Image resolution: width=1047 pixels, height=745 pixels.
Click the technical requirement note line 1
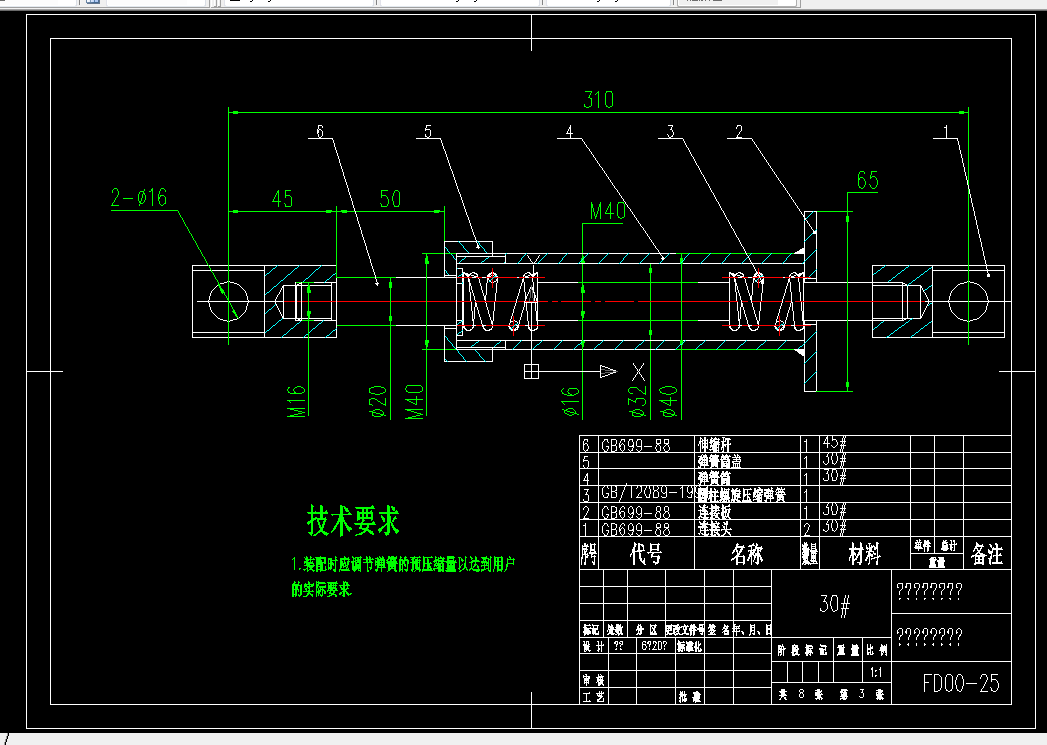pos(403,565)
